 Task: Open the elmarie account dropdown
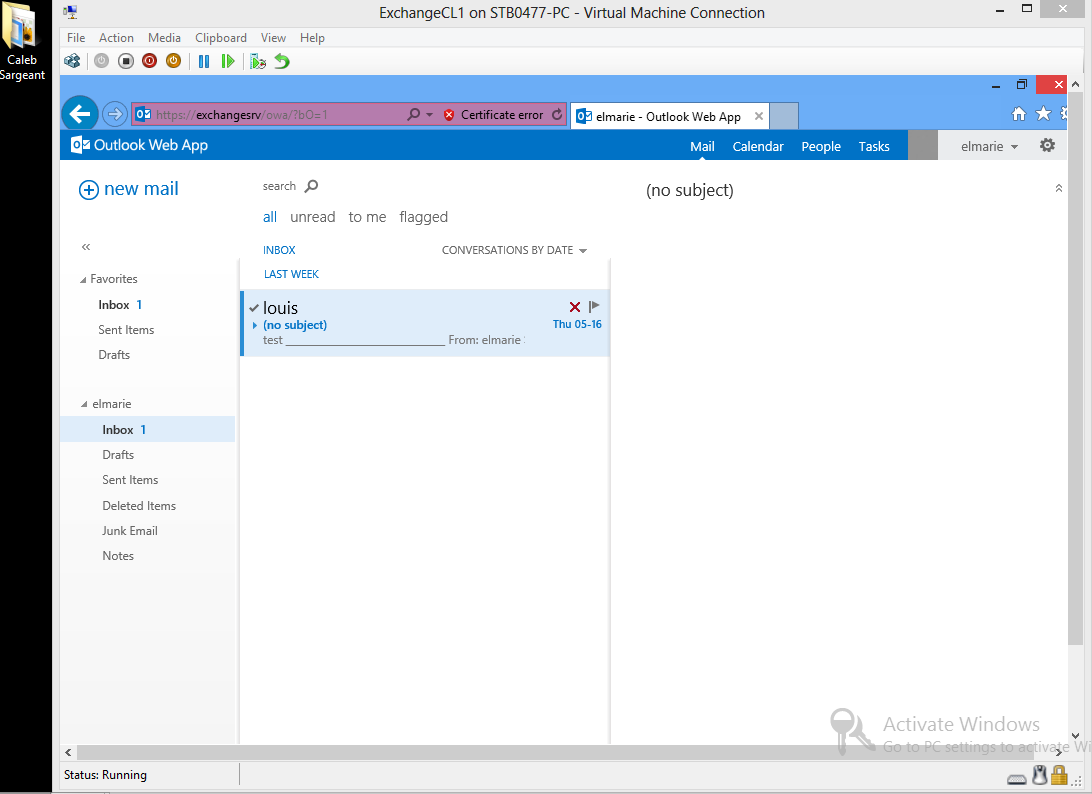click(x=989, y=146)
